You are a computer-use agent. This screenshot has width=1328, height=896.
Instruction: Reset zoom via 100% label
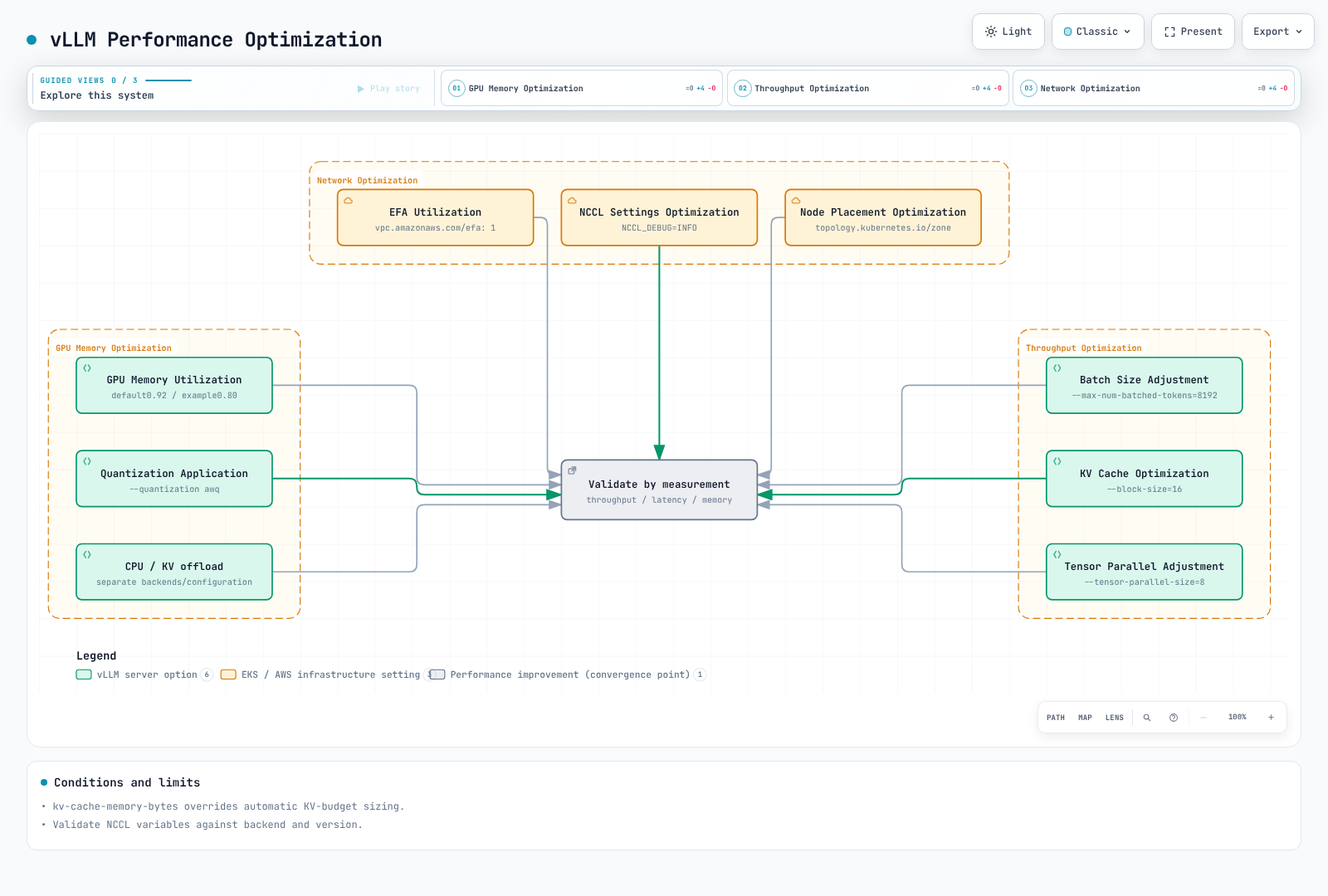click(1238, 717)
